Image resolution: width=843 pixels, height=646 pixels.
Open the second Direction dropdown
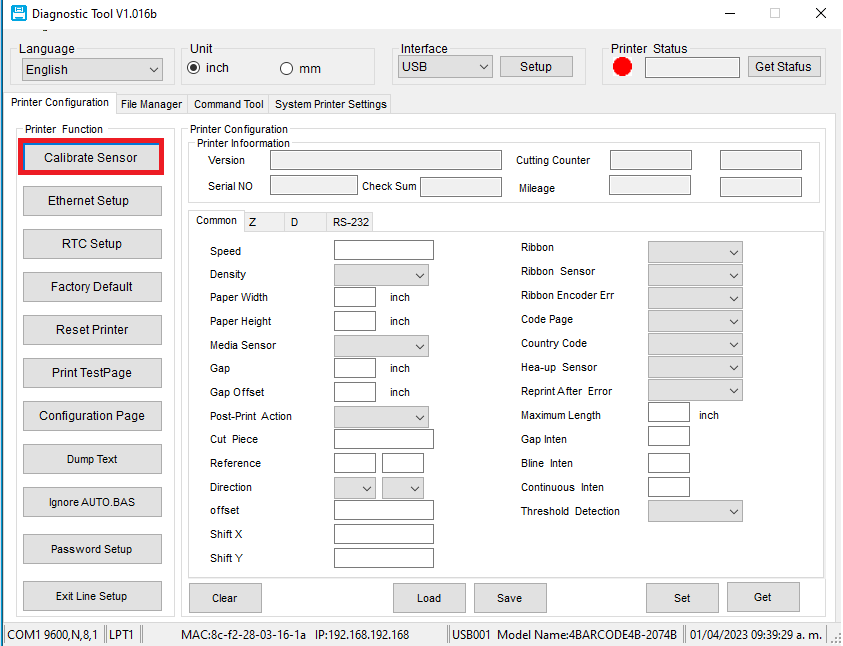pos(403,488)
